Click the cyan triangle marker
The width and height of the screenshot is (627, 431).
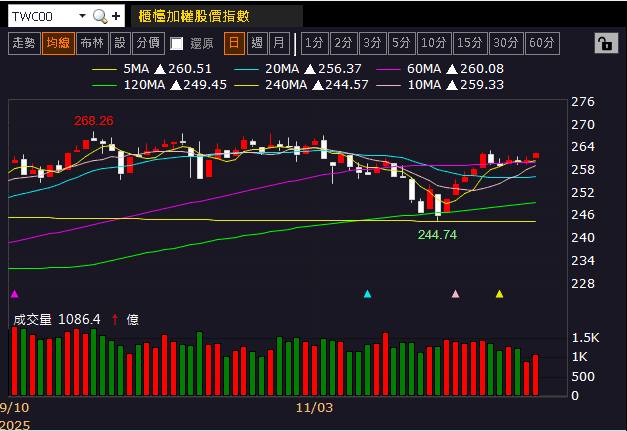point(367,294)
